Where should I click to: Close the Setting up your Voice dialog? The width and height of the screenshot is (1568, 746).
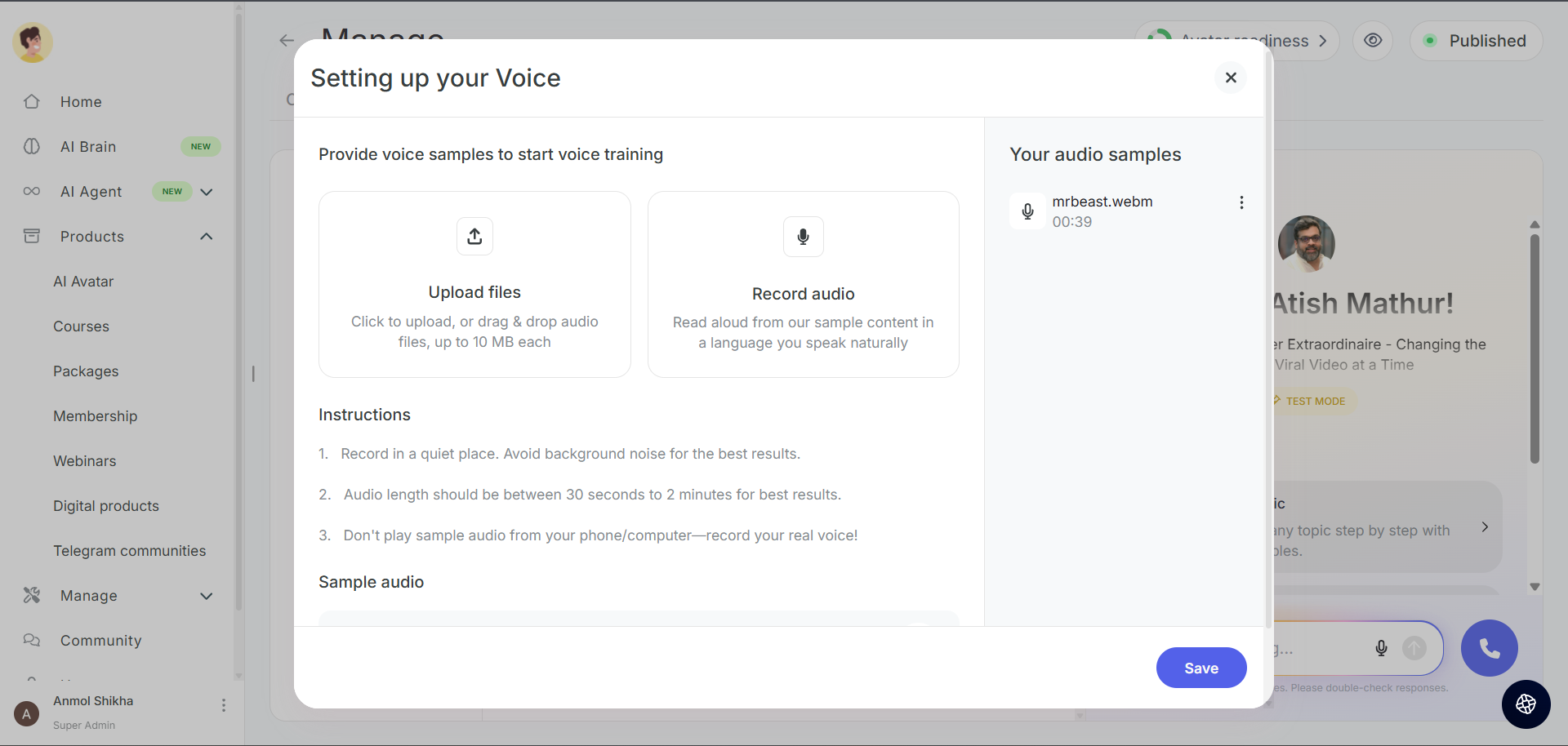pyautogui.click(x=1231, y=78)
